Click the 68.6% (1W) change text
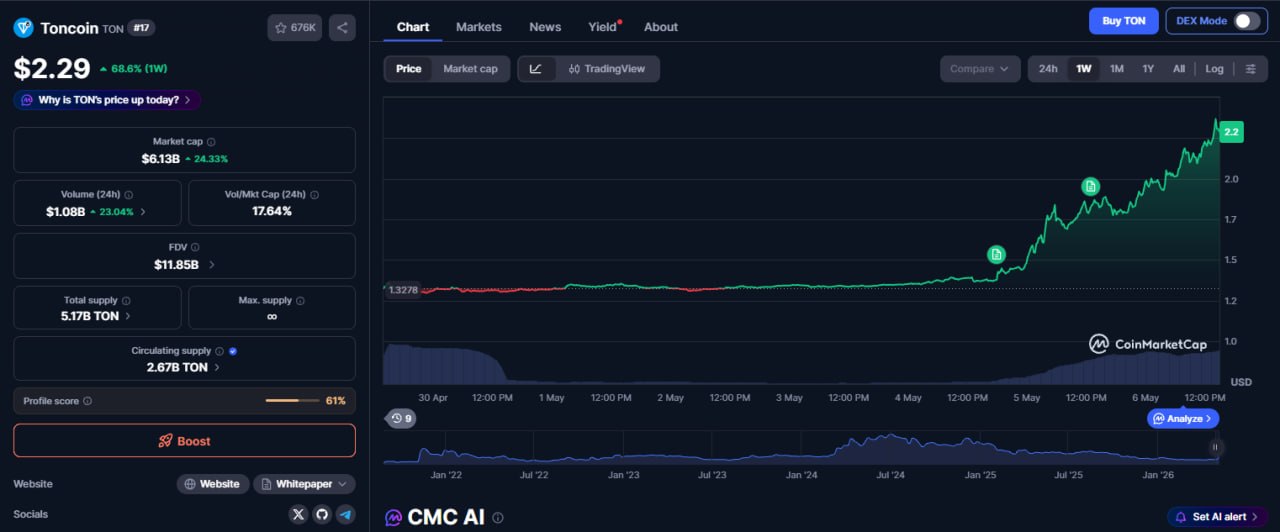This screenshot has height=532, width=1280. click(x=139, y=69)
